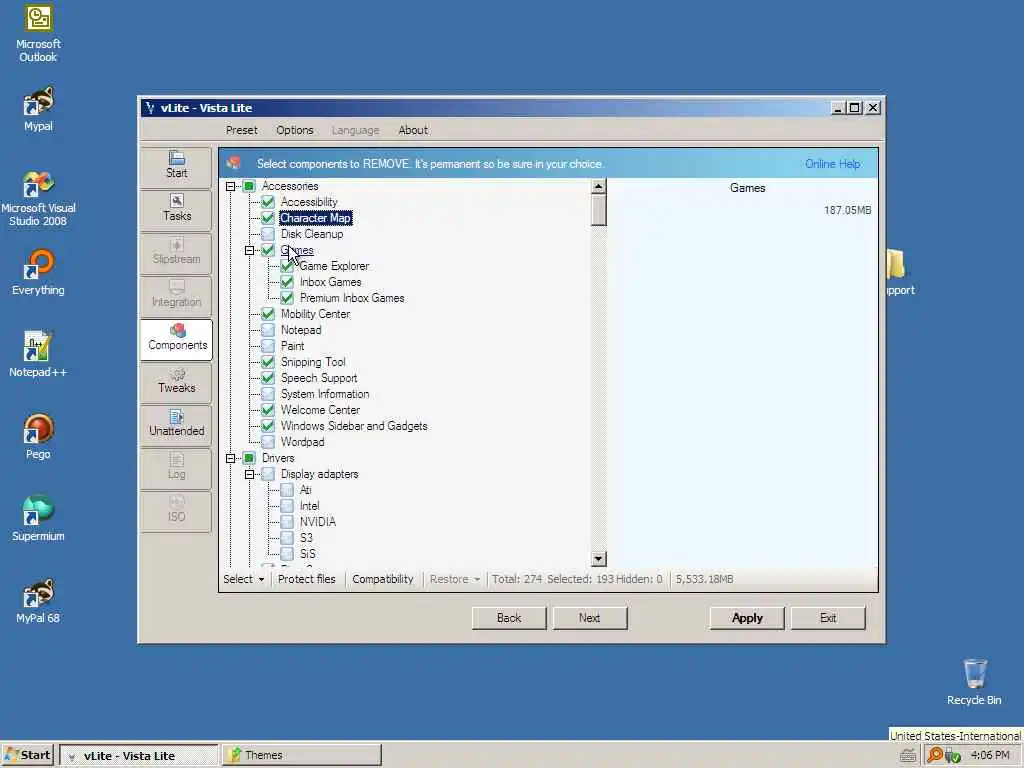Collapse the Drivers tree node

(231, 458)
